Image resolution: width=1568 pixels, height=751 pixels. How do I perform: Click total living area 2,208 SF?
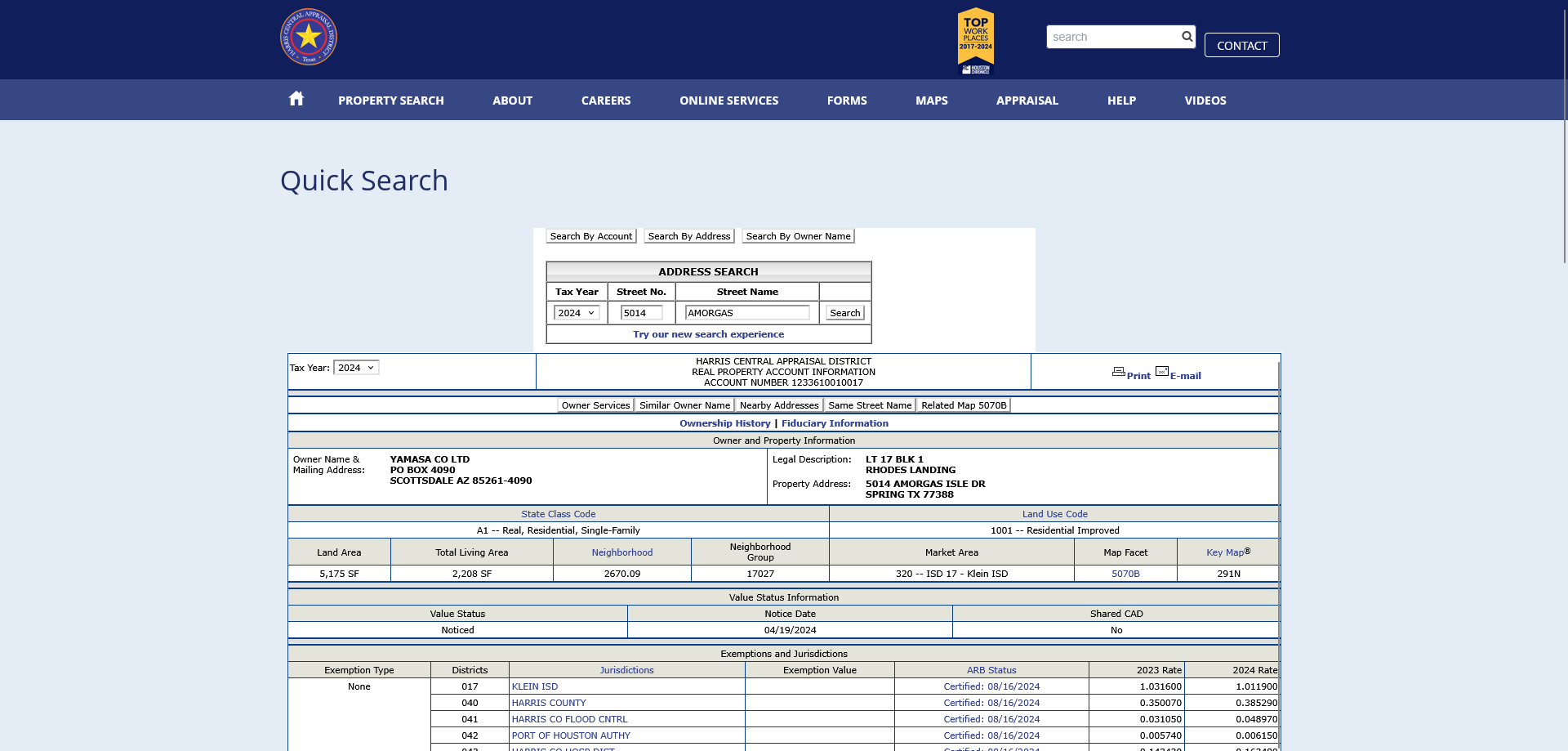(471, 574)
